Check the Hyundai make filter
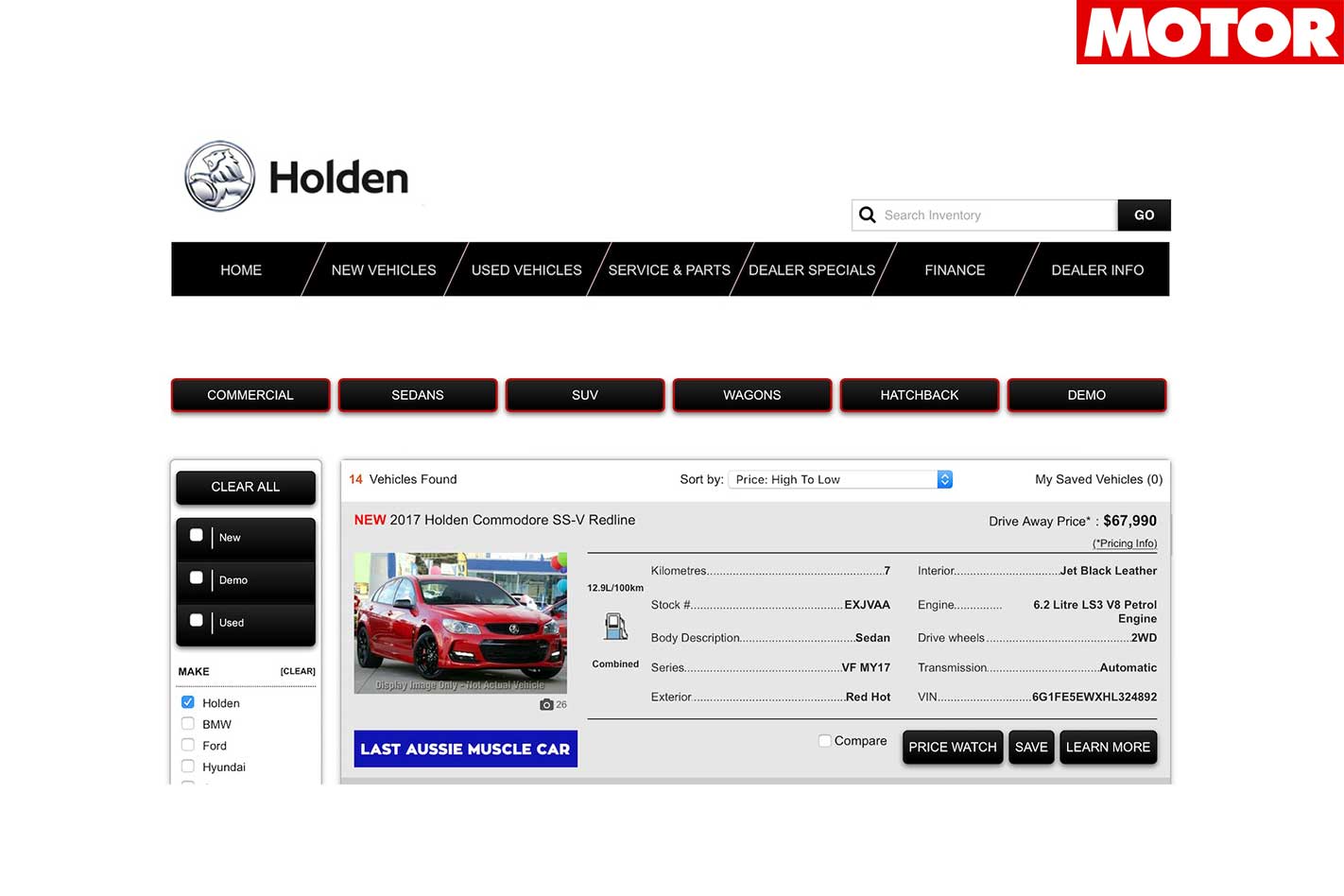 coord(188,767)
